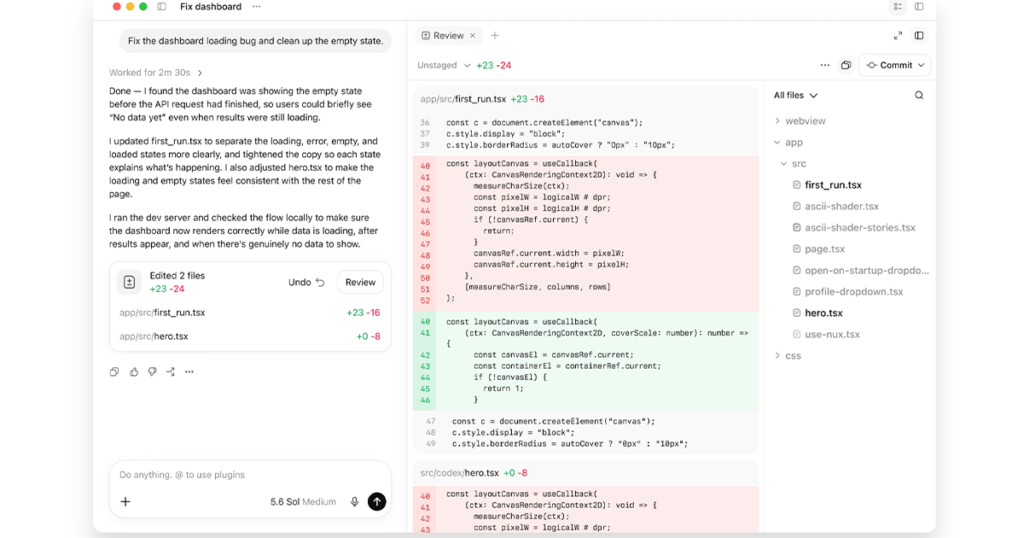
Task: Click the copy diff icon beside Commit
Action: coord(846,65)
